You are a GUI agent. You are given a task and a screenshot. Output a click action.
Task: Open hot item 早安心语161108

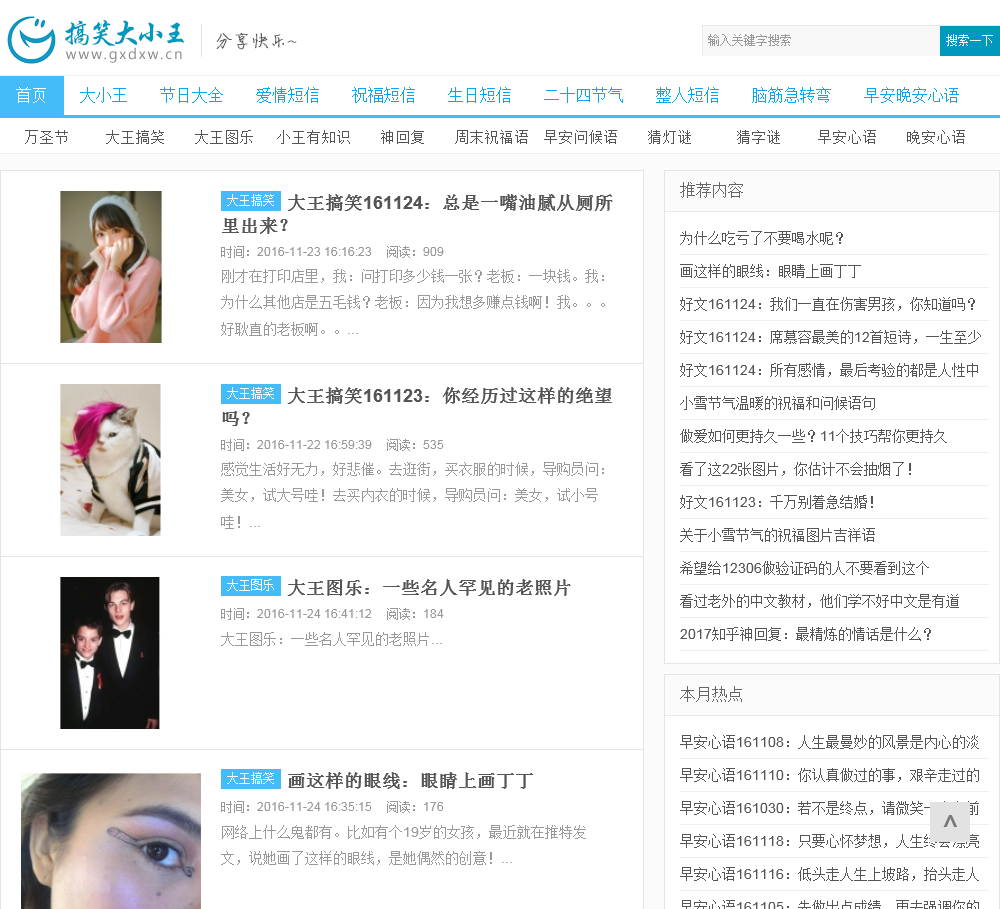(829, 743)
